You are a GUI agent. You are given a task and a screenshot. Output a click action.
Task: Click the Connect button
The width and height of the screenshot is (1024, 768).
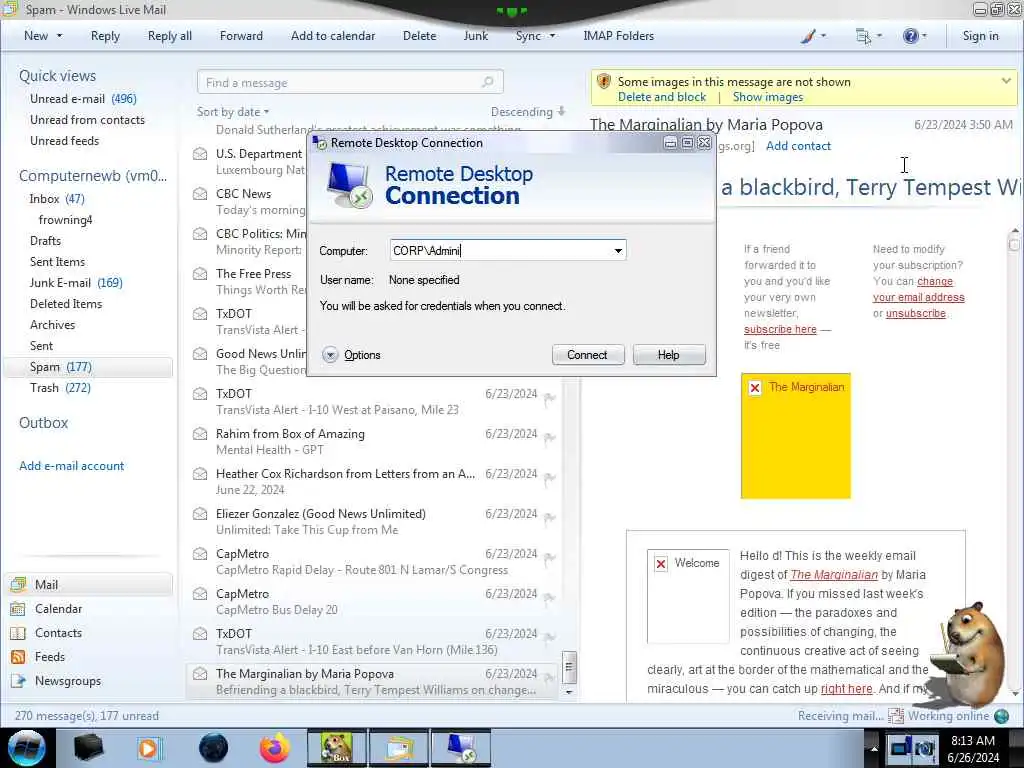click(x=587, y=355)
